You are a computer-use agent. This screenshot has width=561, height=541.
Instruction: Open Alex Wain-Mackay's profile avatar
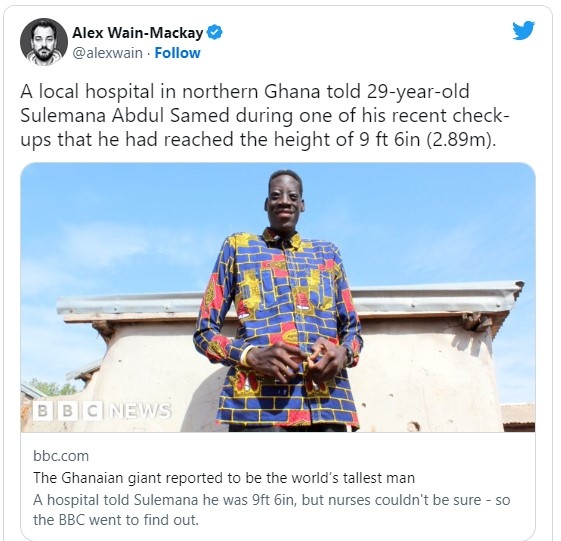tap(44, 42)
